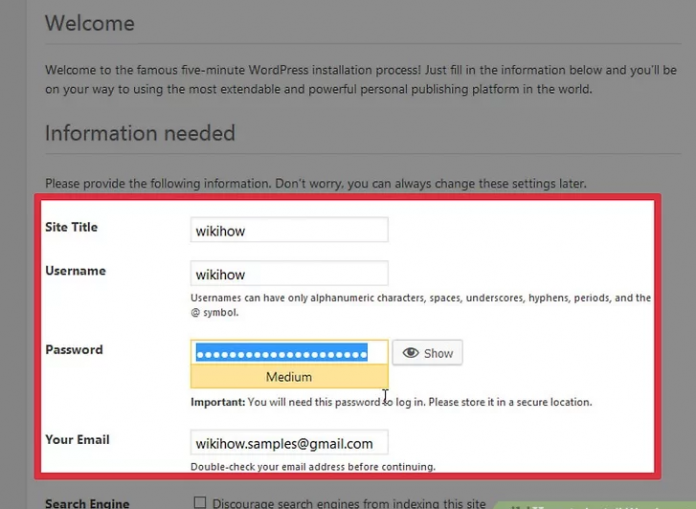696x509 pixels.
Task: Click the Site Title input field
Action: click(289, 230)
